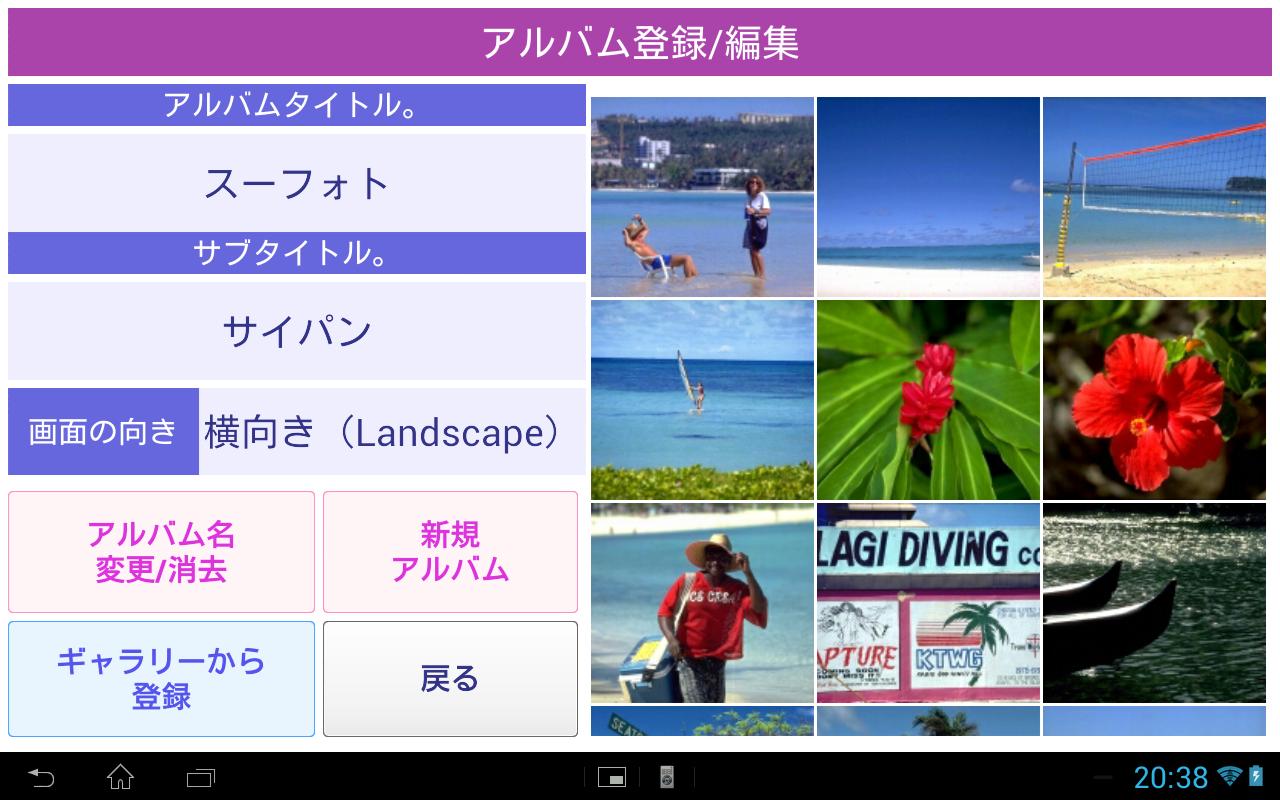Tap the 戻る button

coord(450,679)
